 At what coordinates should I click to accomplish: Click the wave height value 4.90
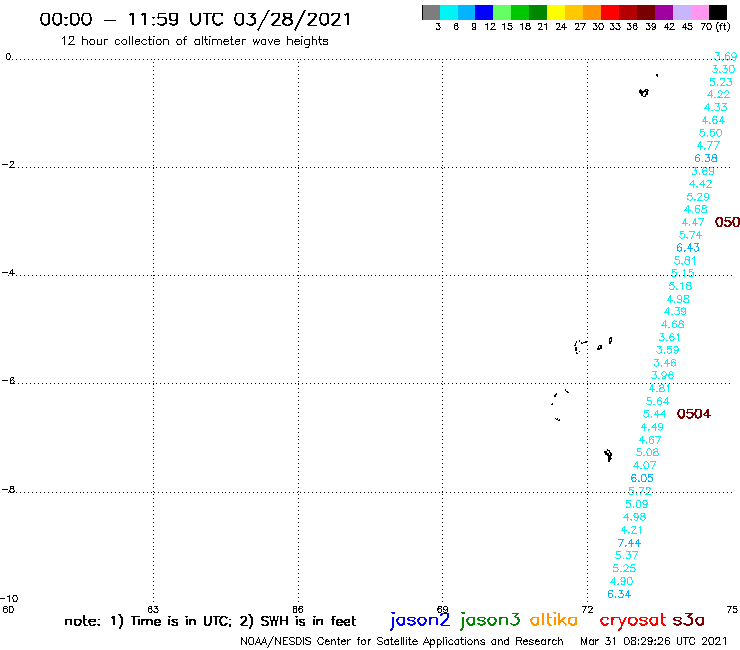click(x=622, y=582)
